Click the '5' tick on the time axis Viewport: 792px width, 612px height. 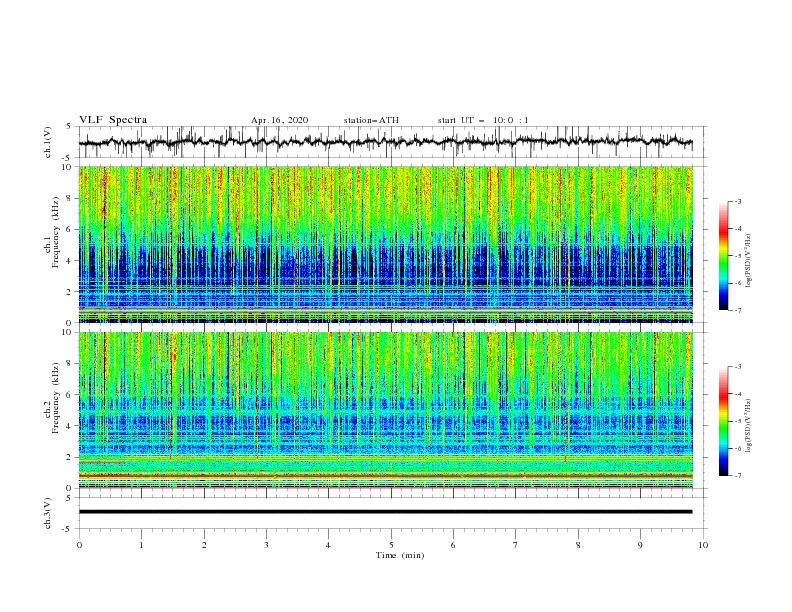click(x=391, y=545)
